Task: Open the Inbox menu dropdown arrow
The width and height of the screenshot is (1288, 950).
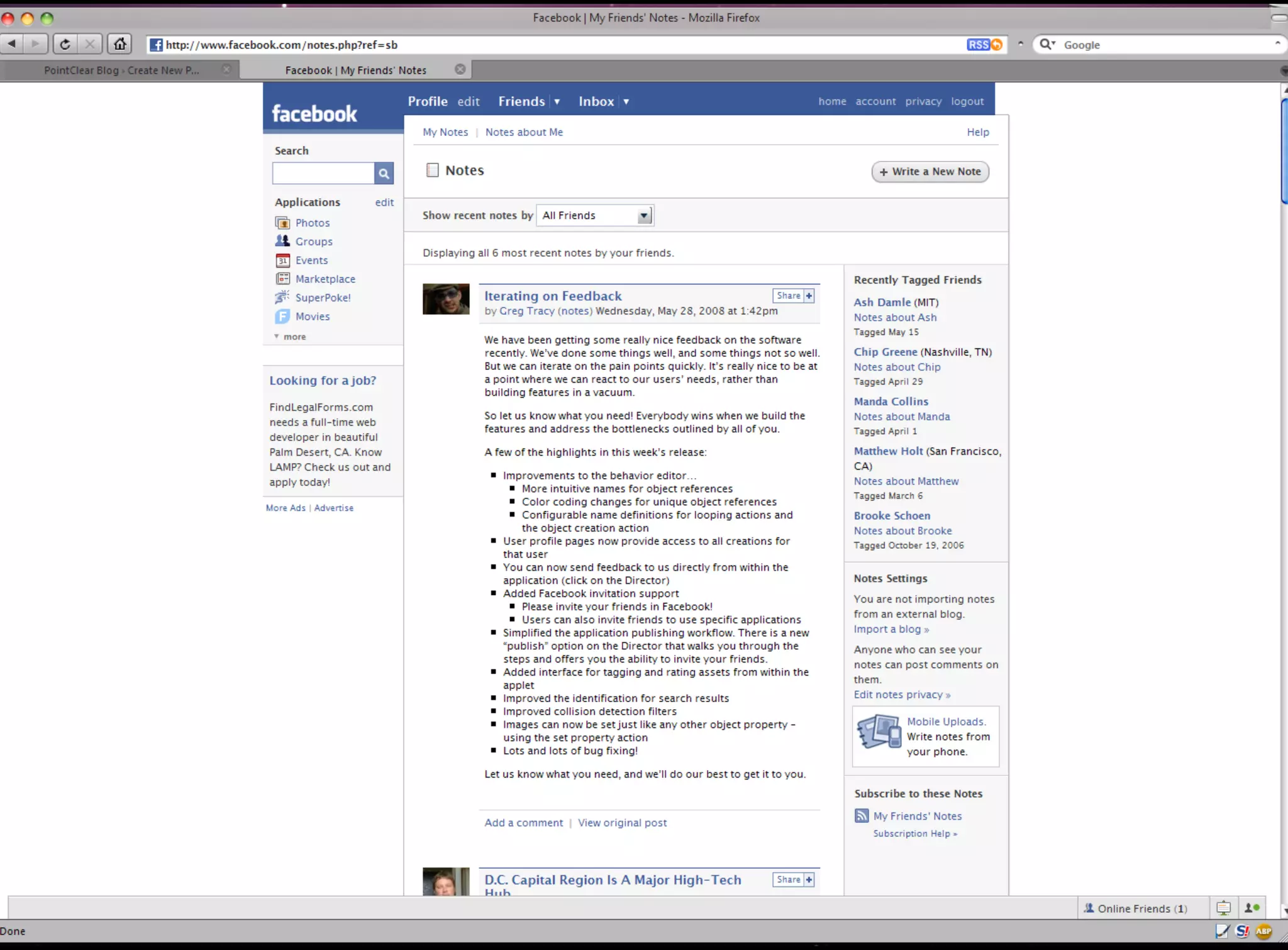Action: click(626, 102)
